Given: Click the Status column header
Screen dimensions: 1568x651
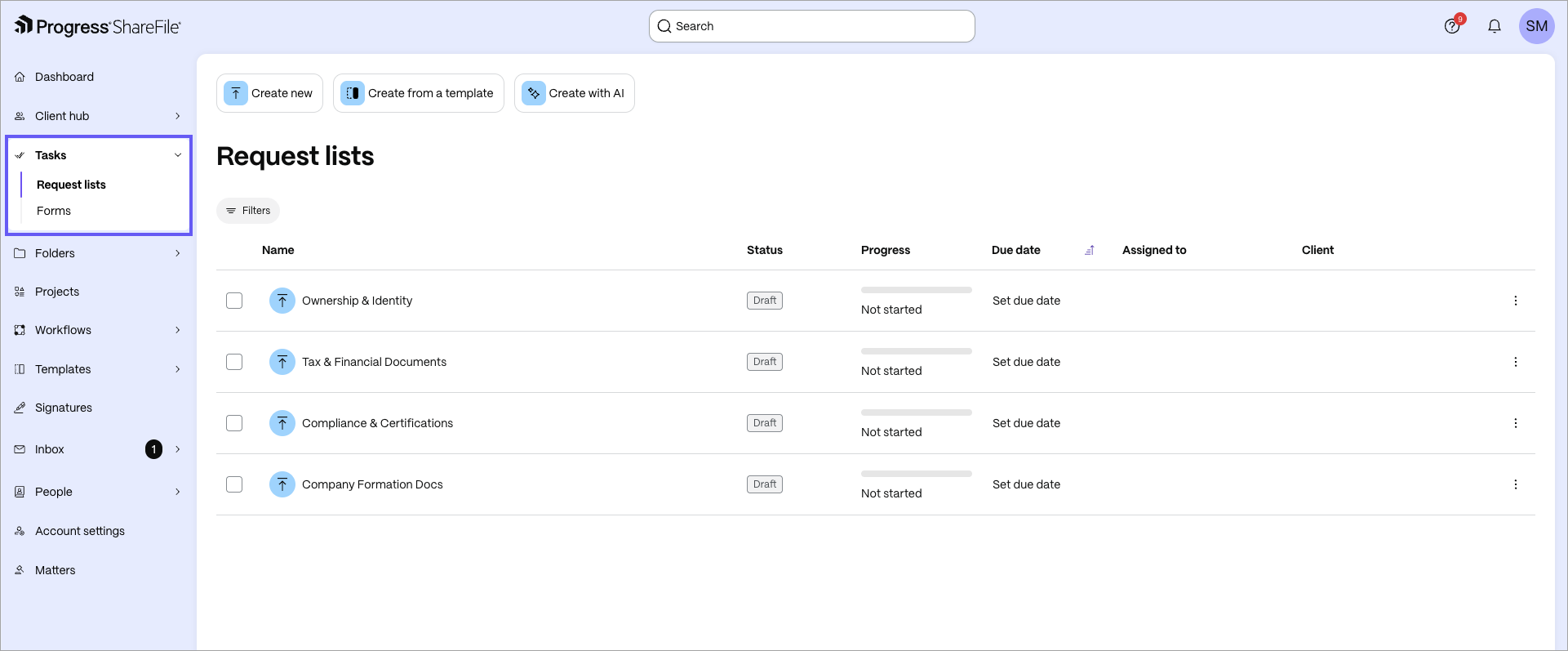Looking at the screenshot, I should [765, 250].
